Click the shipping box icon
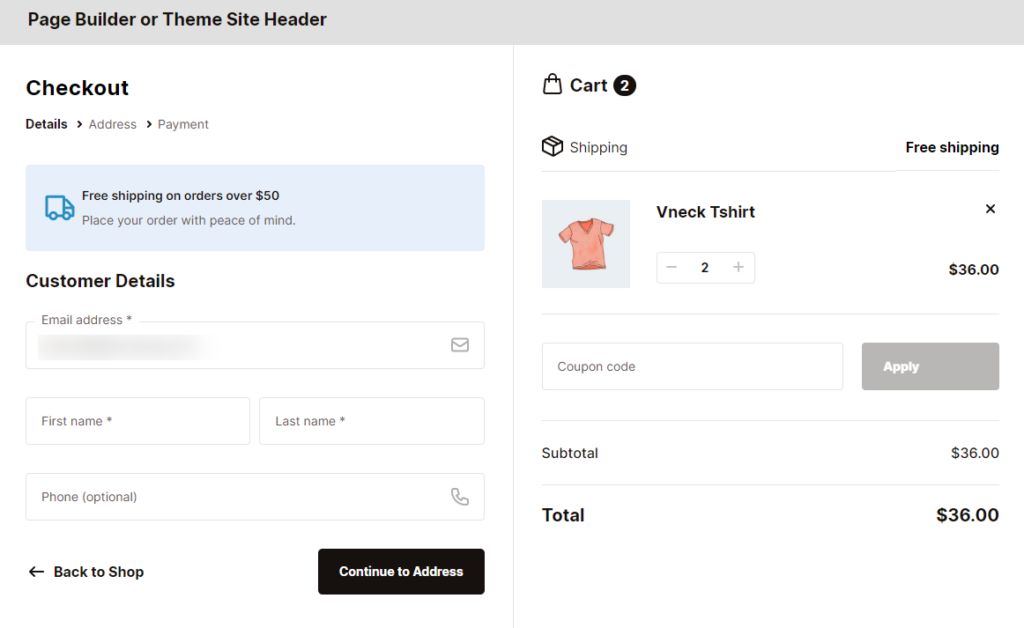 click(x=553, y=146)
